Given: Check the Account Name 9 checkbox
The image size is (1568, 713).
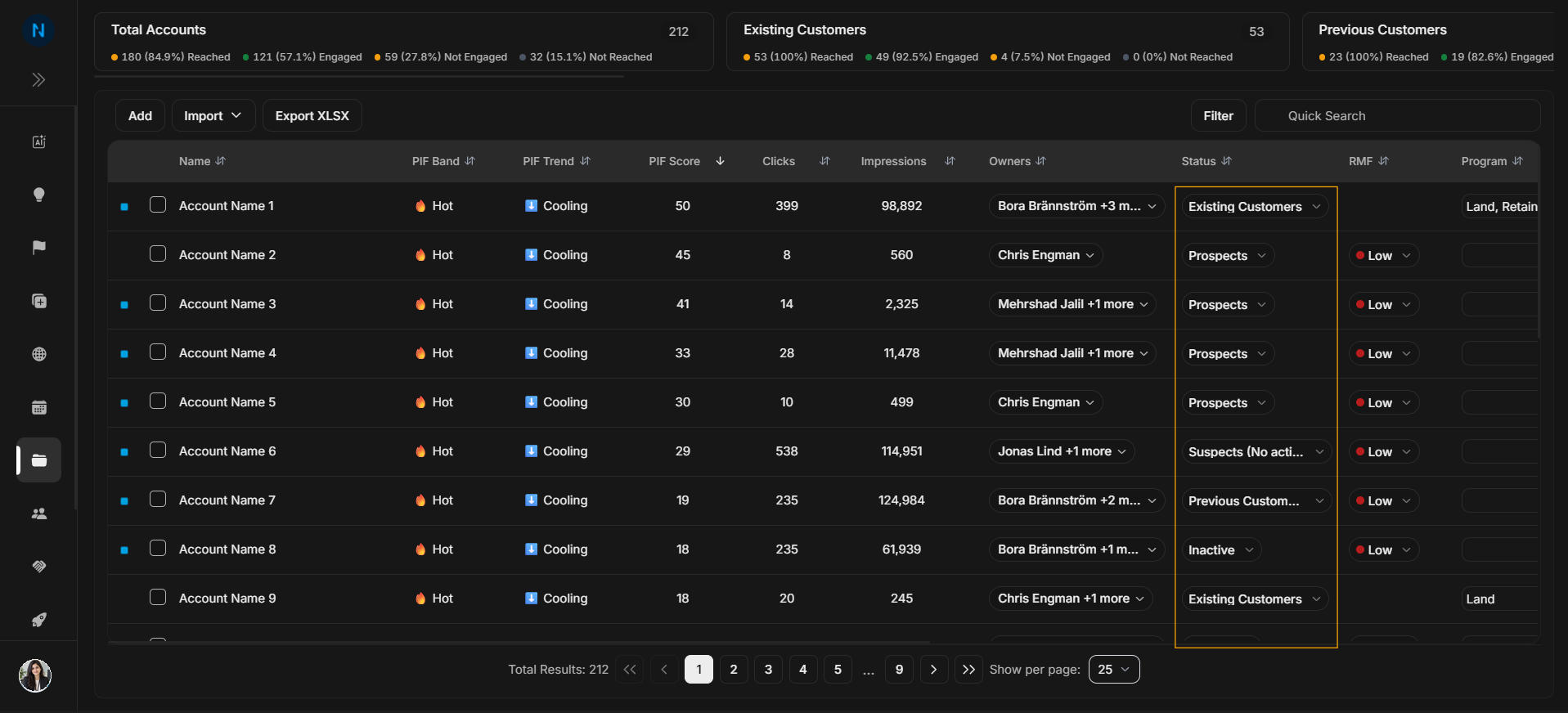Looking at the screenshot, I should tap(158, 597).
